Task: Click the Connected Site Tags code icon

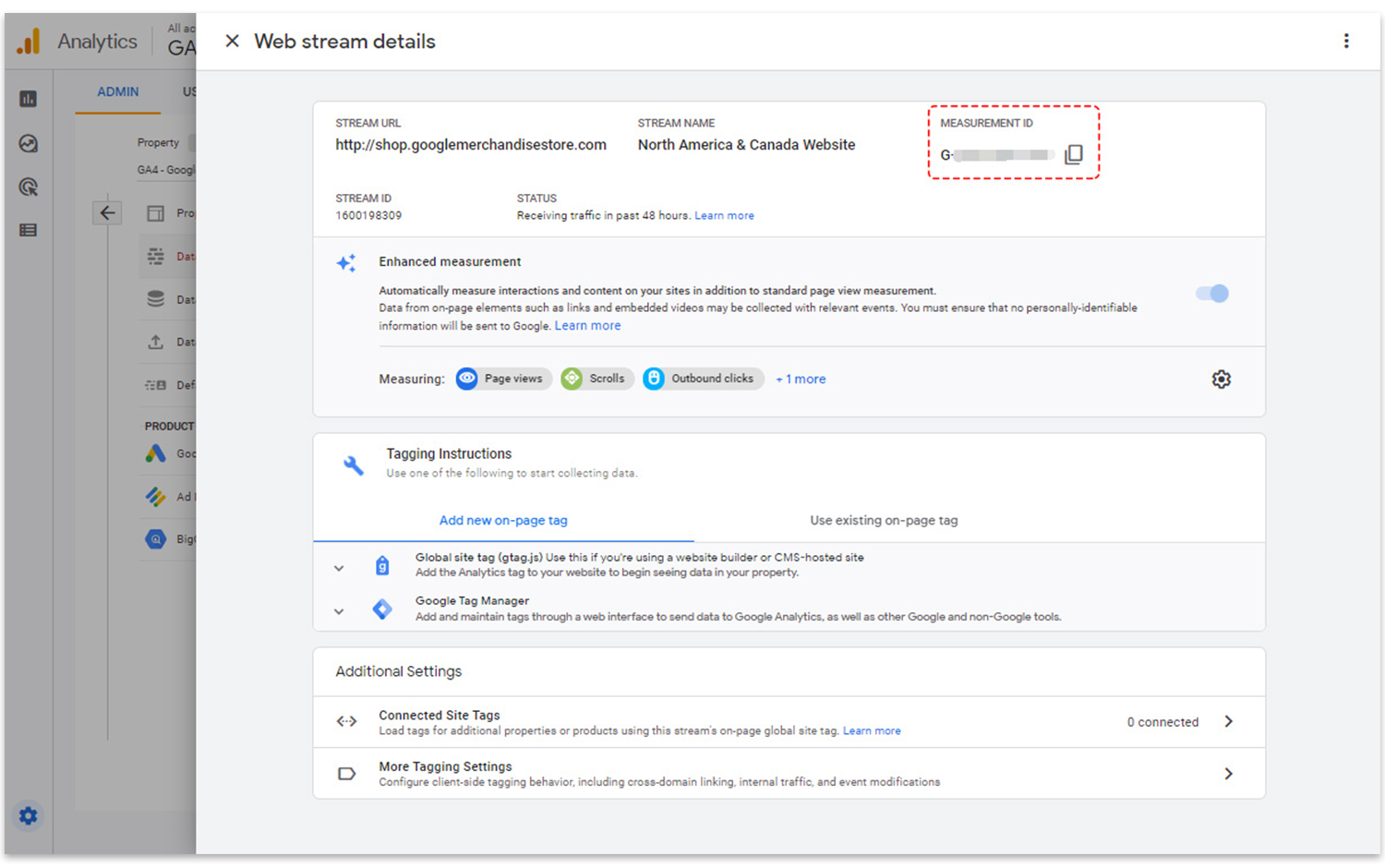Action: tap(346, 722)
